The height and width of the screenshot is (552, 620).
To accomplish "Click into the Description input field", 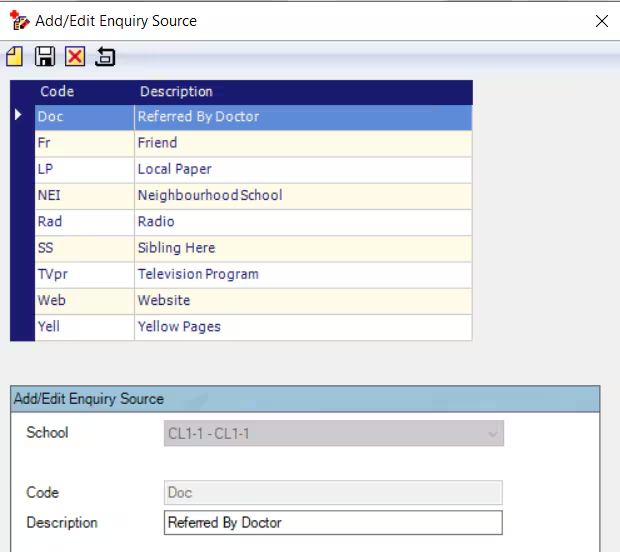I will tap(333, 523).
